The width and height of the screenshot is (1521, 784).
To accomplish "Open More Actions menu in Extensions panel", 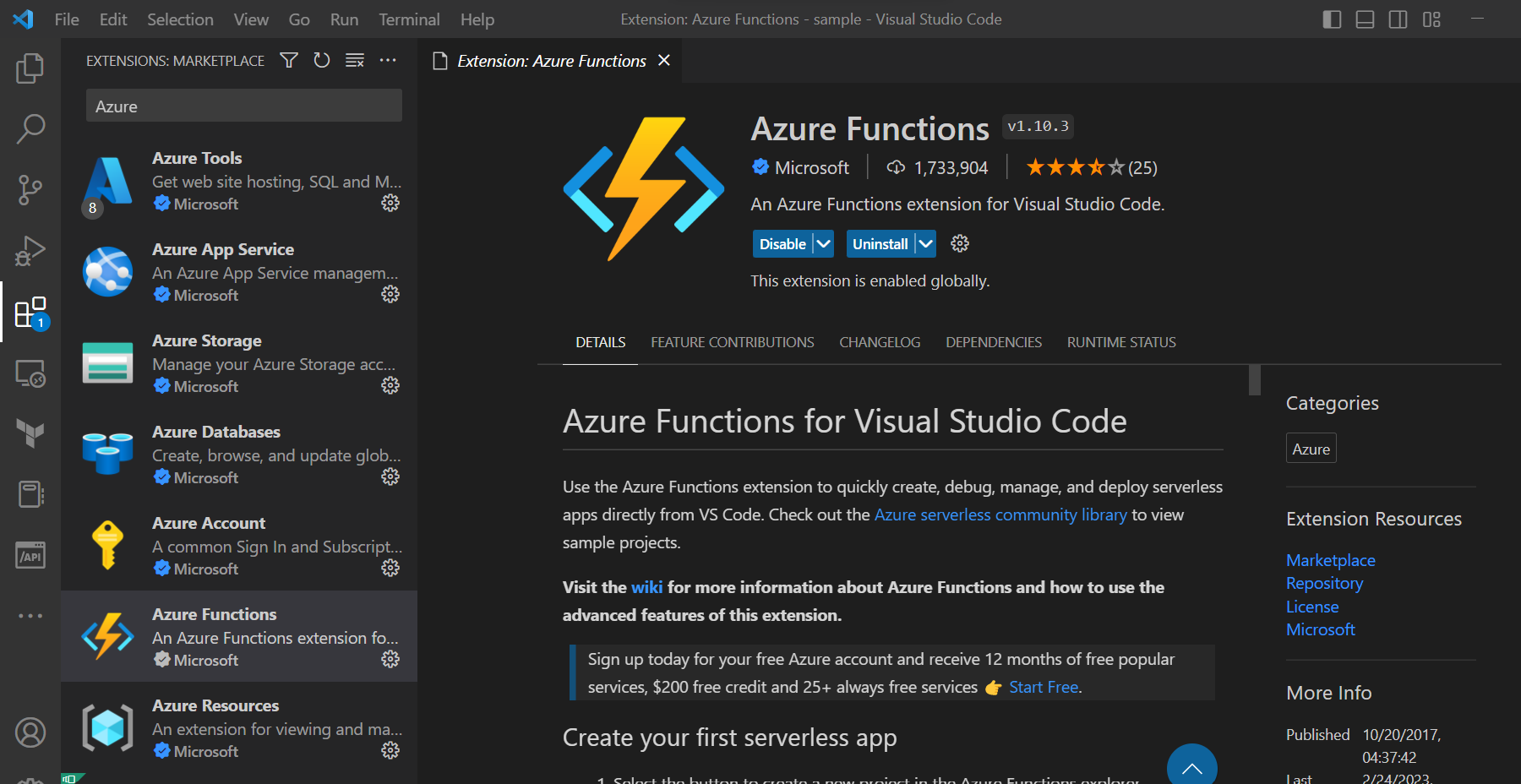I will 388,60.
